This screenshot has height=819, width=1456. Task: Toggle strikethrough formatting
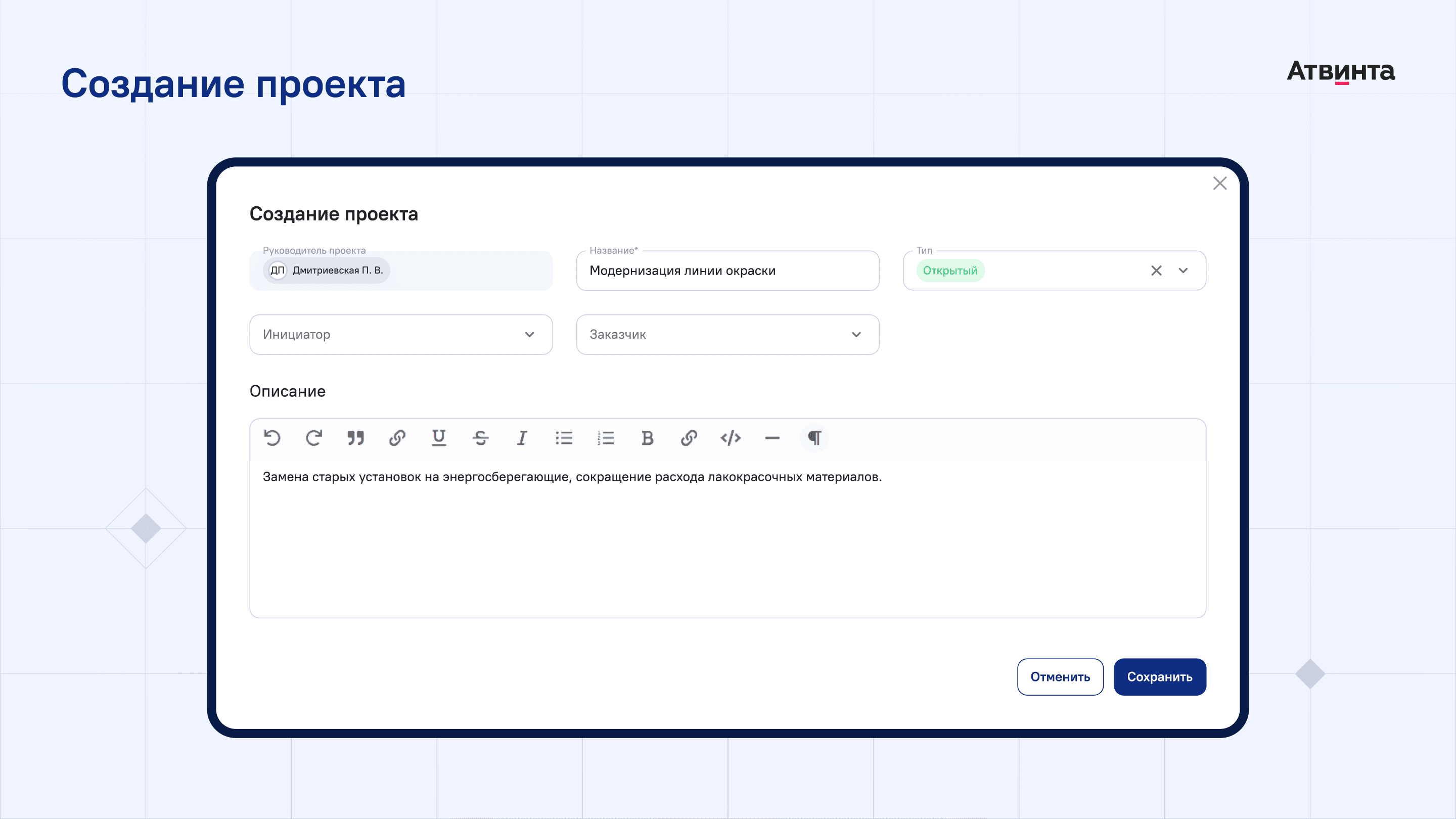click(480, 438)
